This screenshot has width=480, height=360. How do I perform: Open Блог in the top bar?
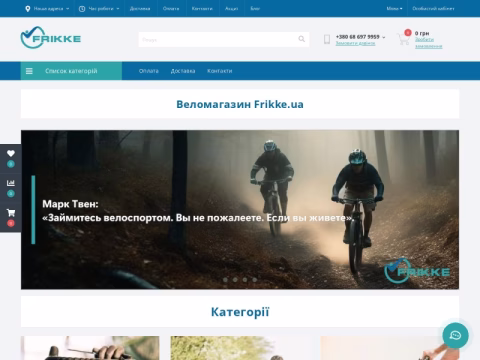tap(255, 9)
